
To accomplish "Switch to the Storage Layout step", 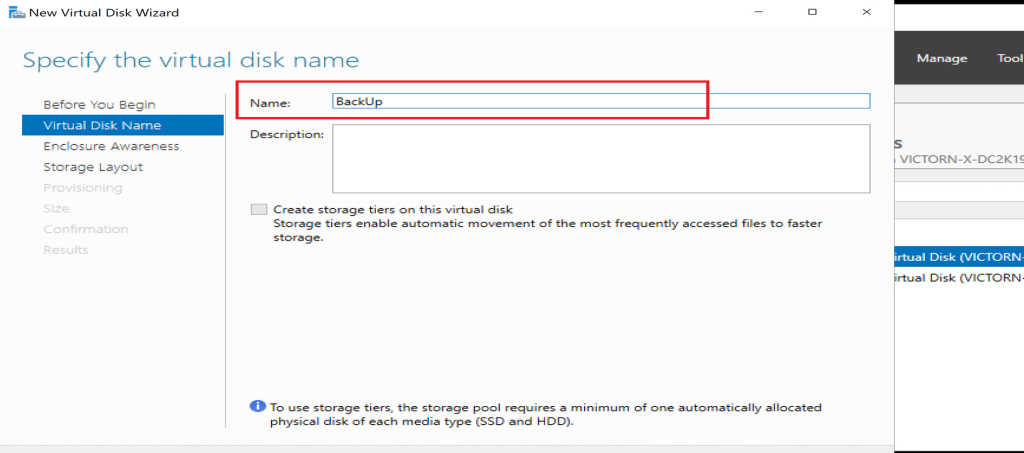I will [93, 167].
